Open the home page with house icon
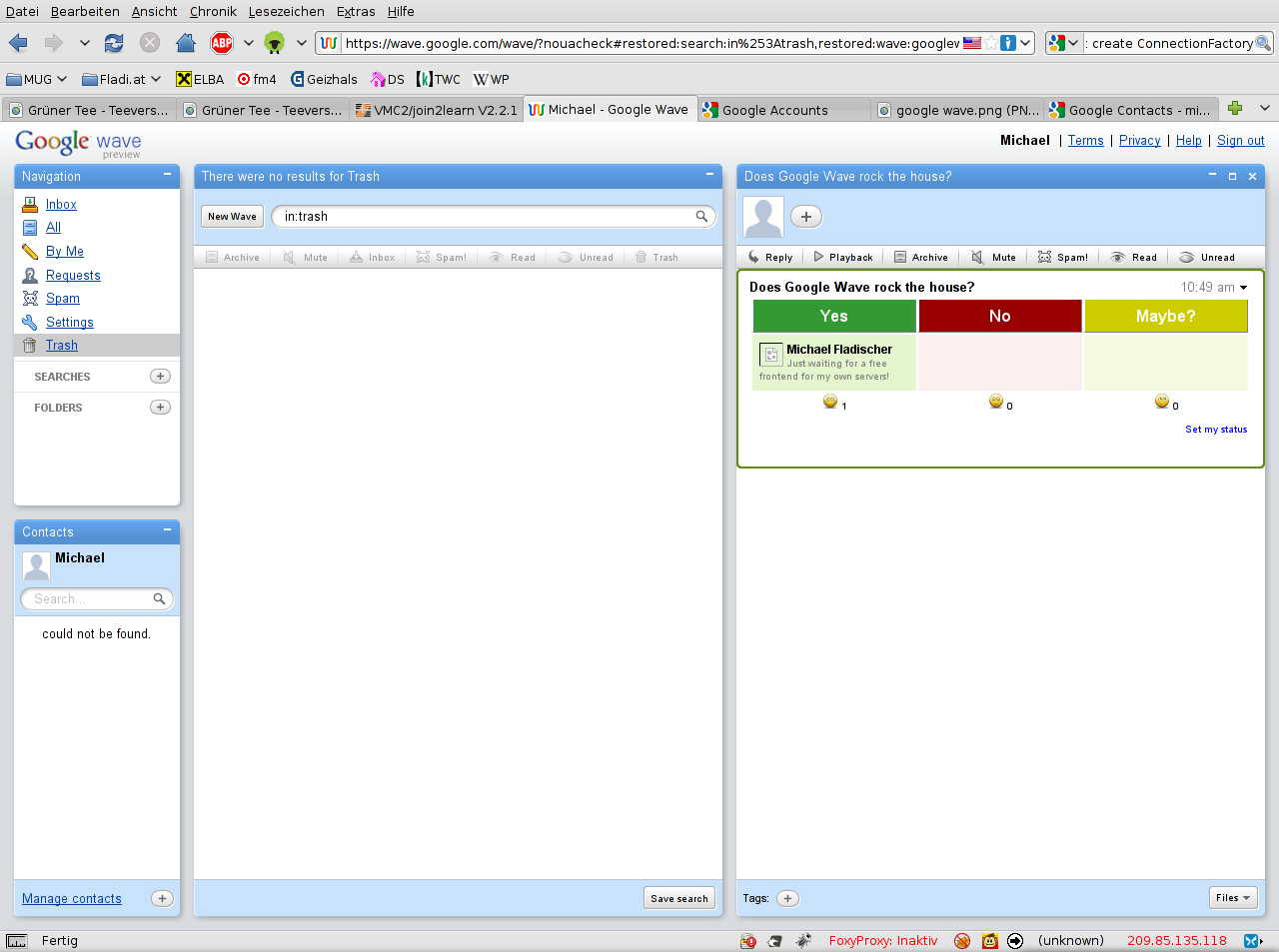The width and height of the screenshot is (1279, 952). click(x=185, y=43)
